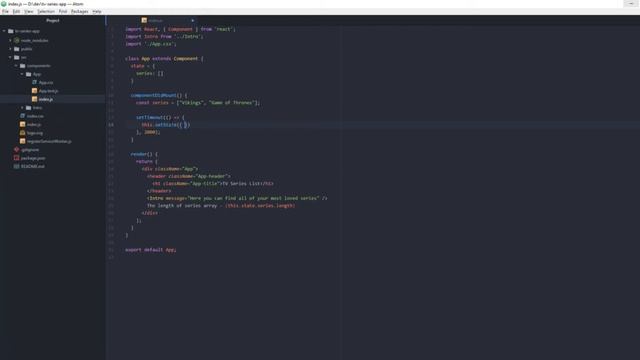
Task: Open the Help menu
Action: (x=97, y=11)
